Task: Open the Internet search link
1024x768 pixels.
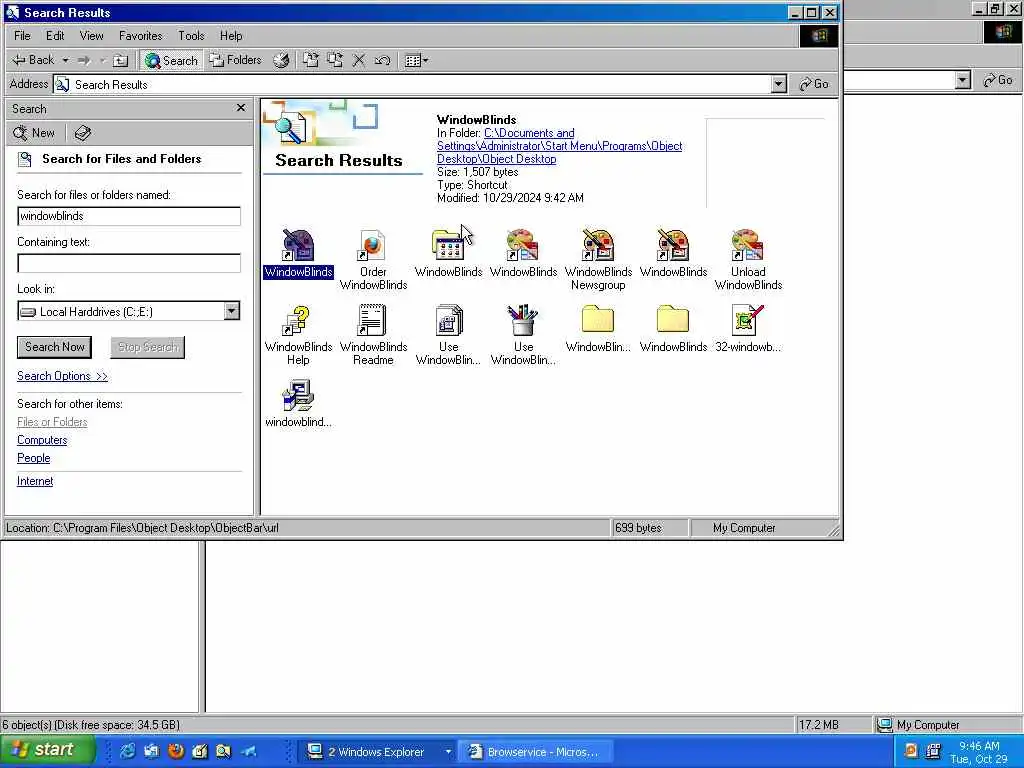Action: [x=35, y=481]
